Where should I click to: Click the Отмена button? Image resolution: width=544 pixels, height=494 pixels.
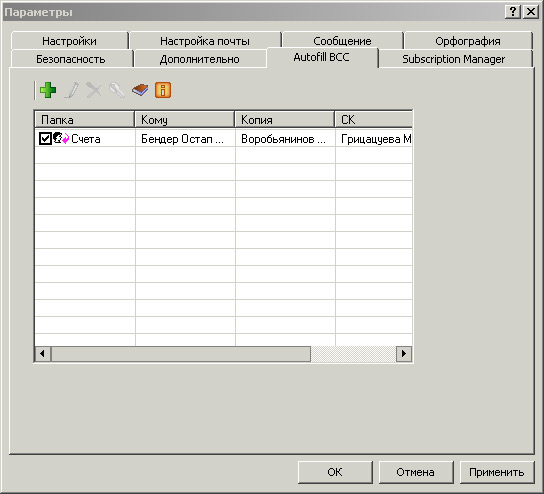(x=416, y=472)
